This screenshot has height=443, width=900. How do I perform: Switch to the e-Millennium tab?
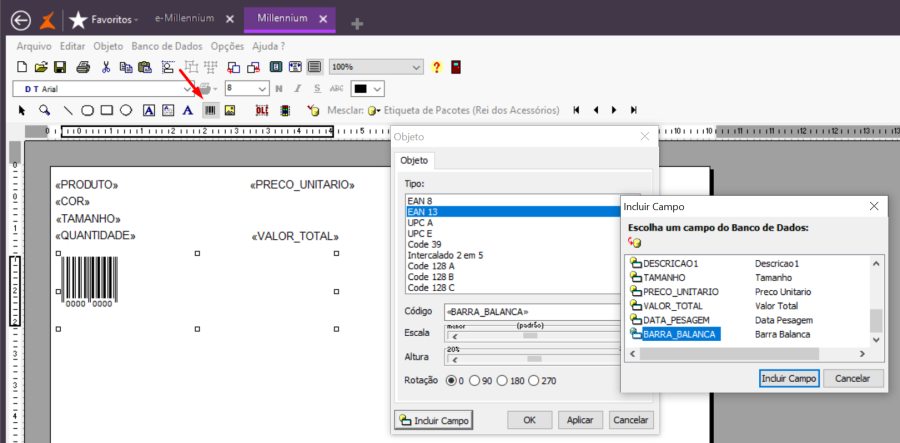point(184,18)
